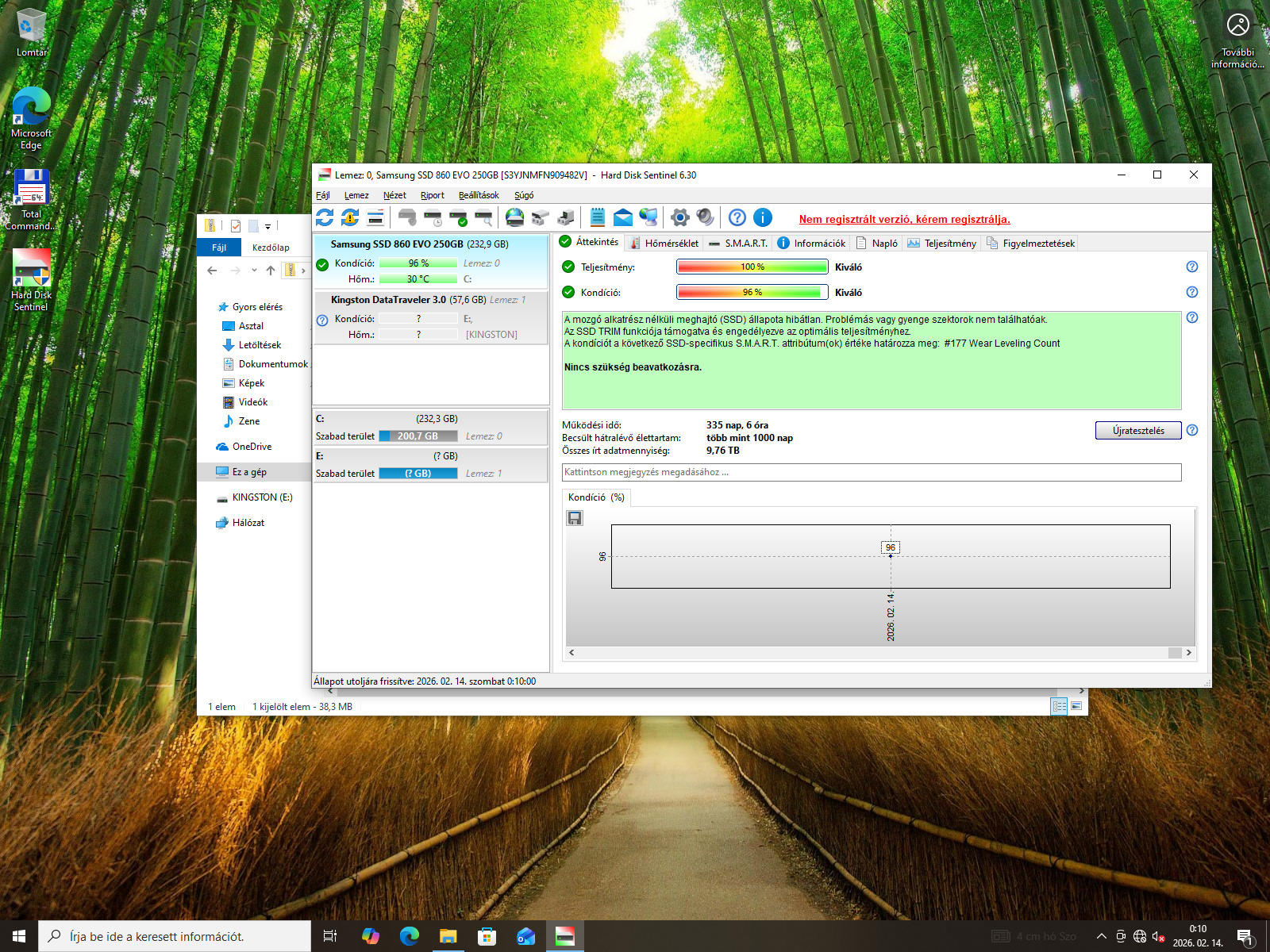Open File Explorer from the taskbar
This screenshot has height=952, width=1270.
tap(448, 936)
